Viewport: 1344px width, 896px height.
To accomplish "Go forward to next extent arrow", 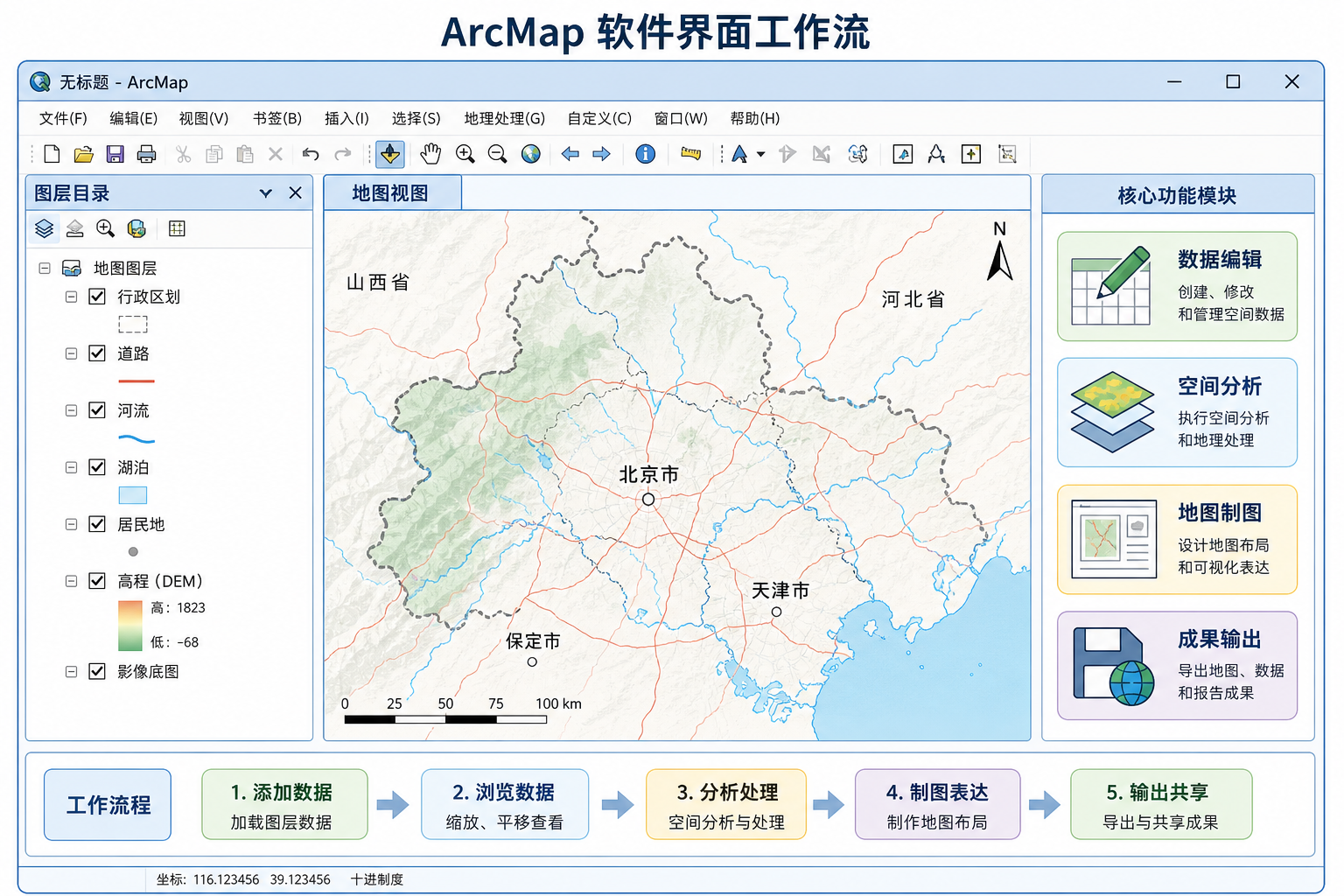I will [601, 154].
